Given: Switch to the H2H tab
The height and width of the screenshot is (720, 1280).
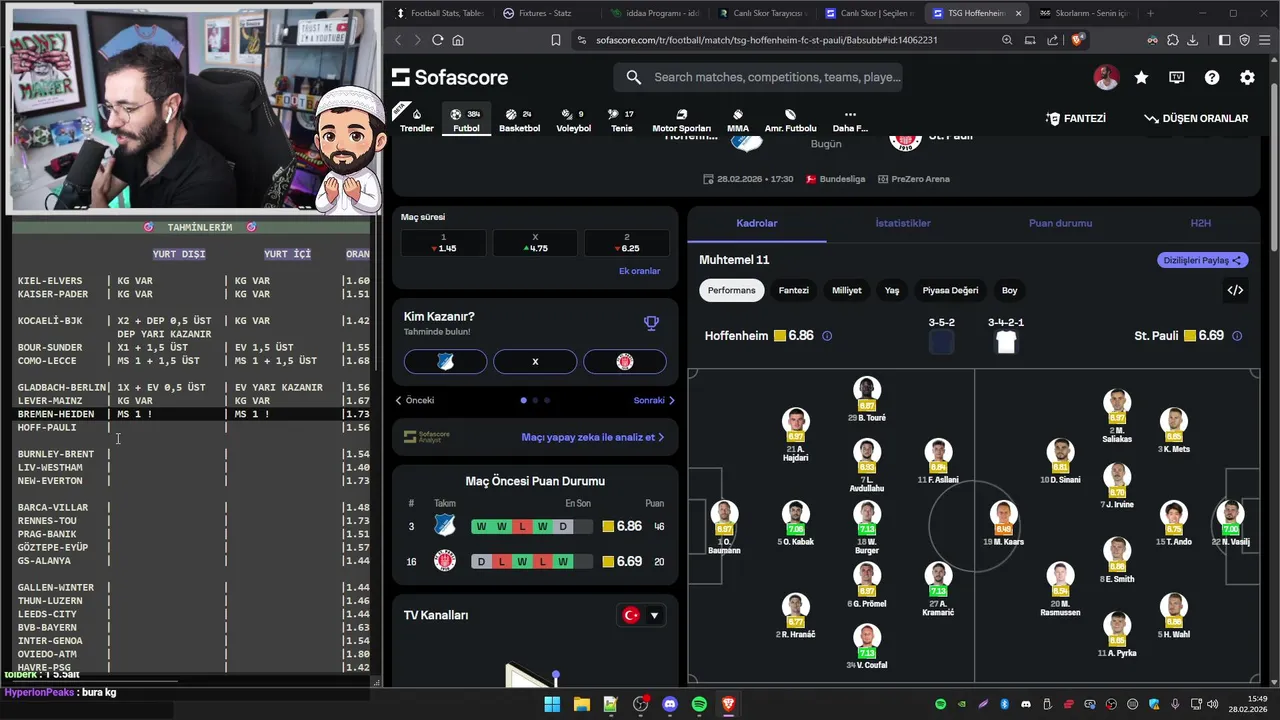Looking at the screenshot, I should [1200, 223].
